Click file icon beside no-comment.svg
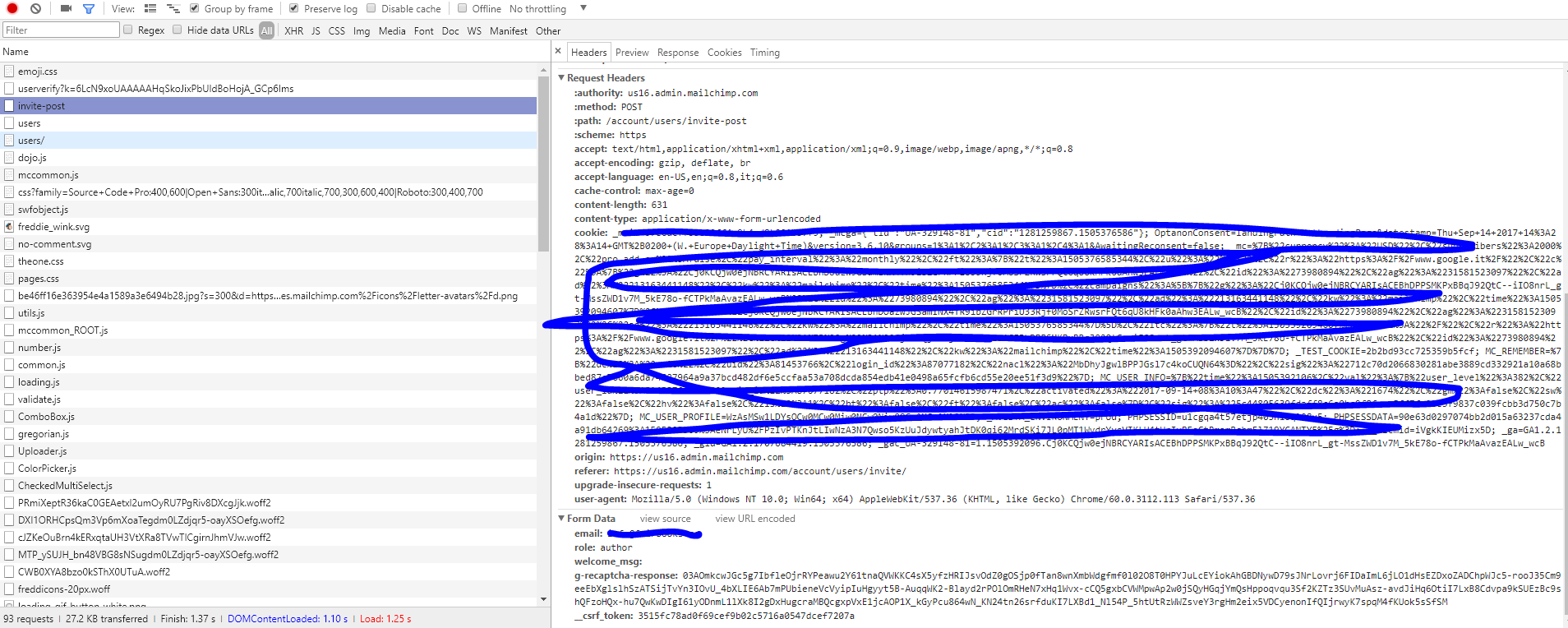 [9, 244]
